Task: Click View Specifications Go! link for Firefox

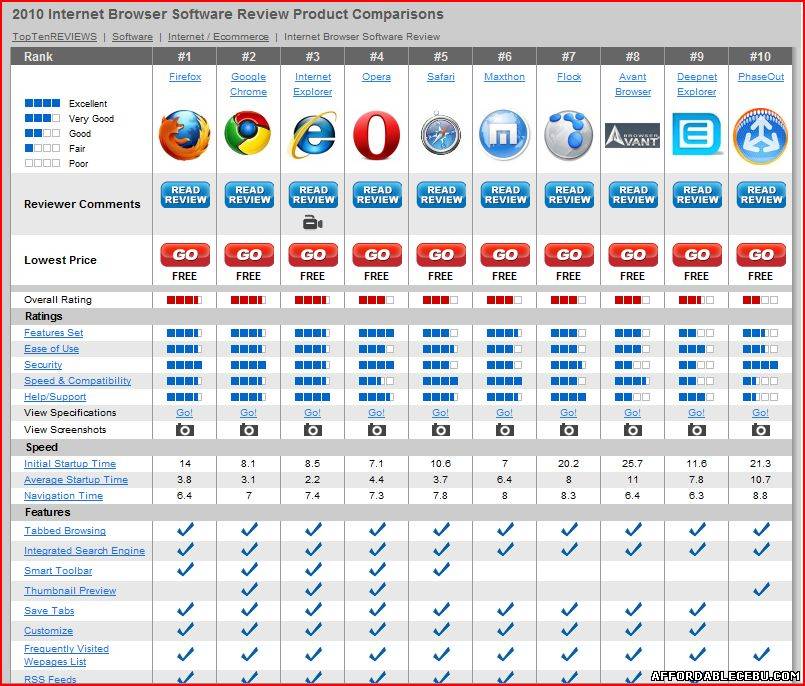Action: pos(185,413)
